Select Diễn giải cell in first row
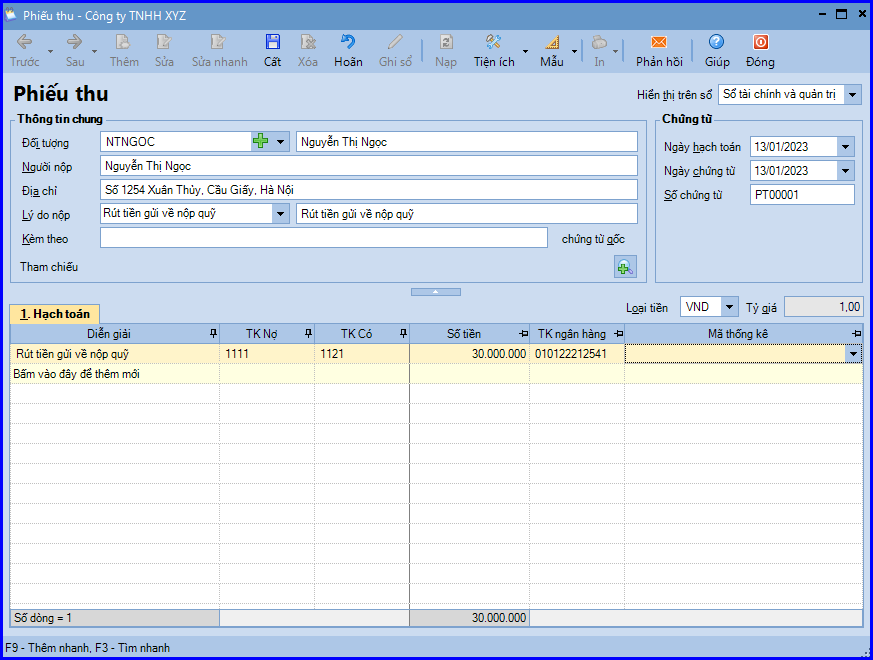Image resolution: width=873 pixels, height=660 pixels. 115,354
